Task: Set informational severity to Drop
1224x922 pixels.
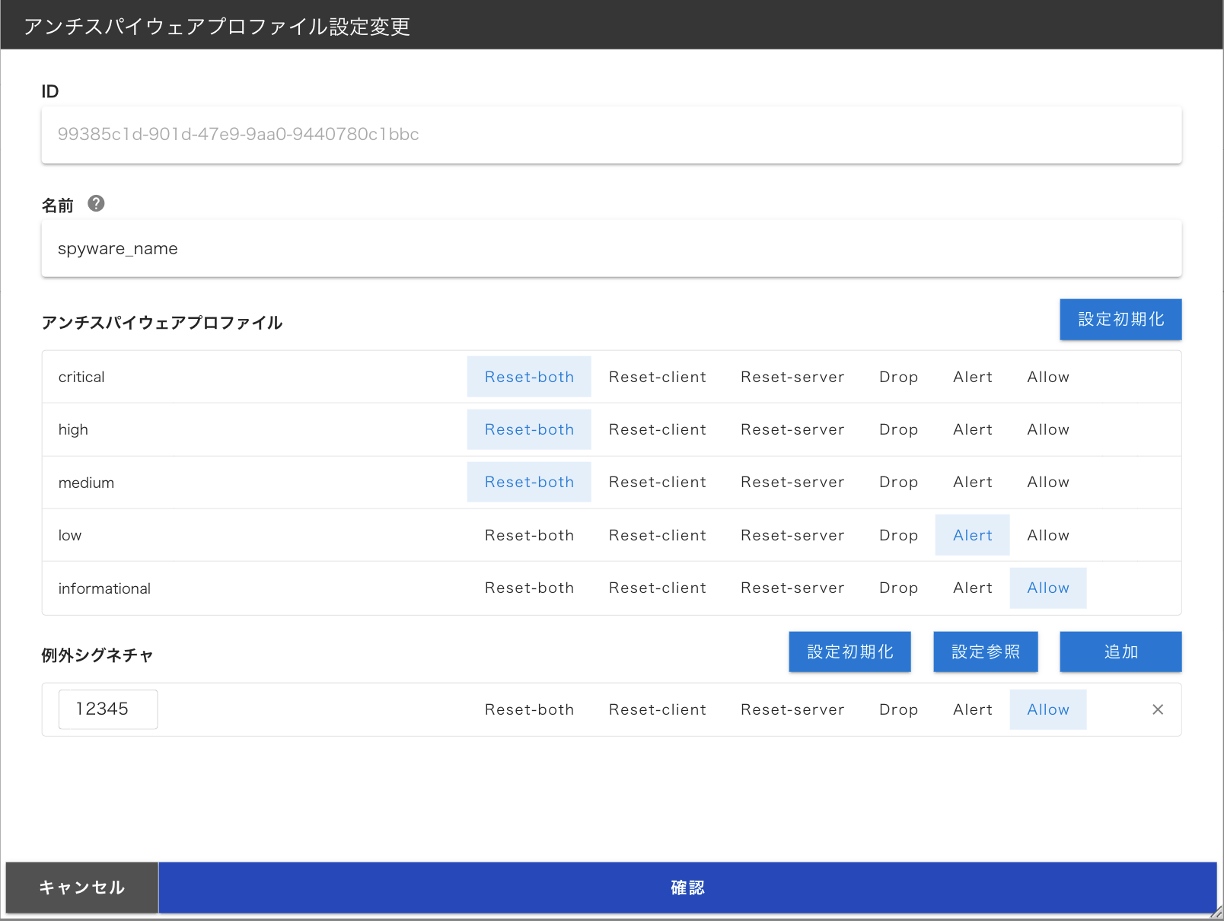Action: click(897, 588)
